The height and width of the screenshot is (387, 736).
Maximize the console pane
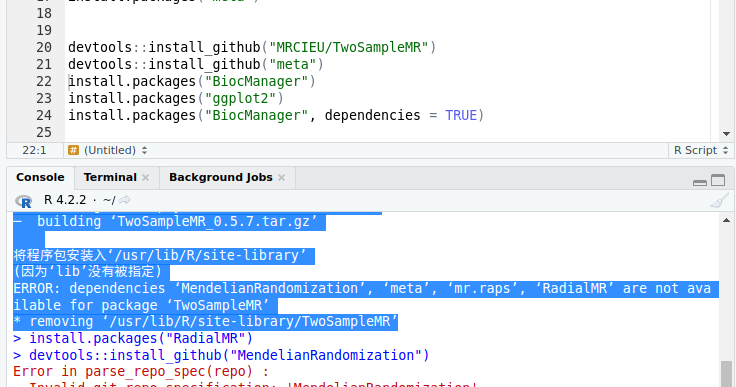click(x=718, y=180)
